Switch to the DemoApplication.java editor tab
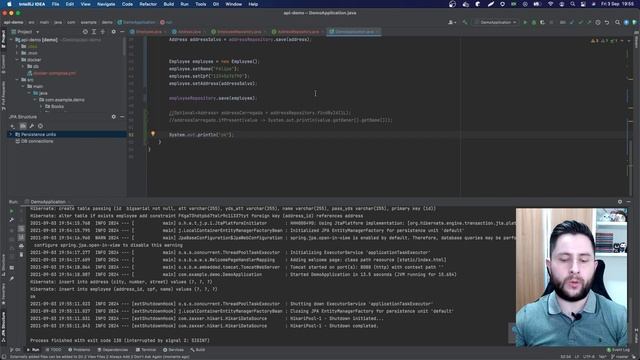This screenshot has width=640, height=360. coord(354,32)
